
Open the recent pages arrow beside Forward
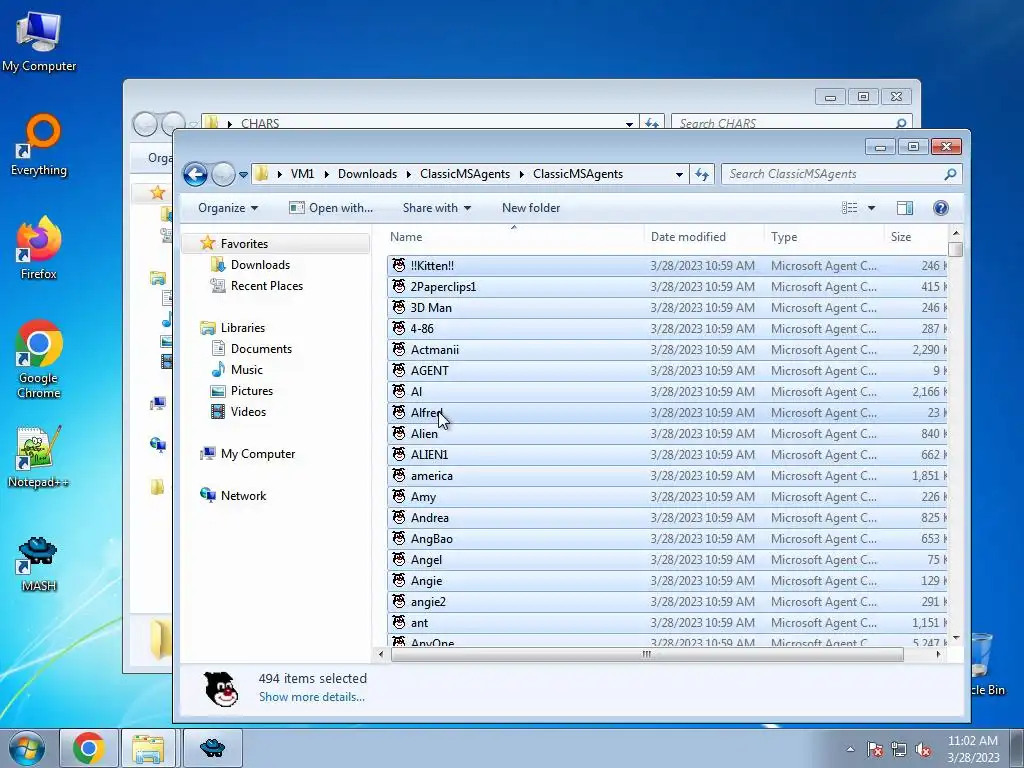[244, 174]
